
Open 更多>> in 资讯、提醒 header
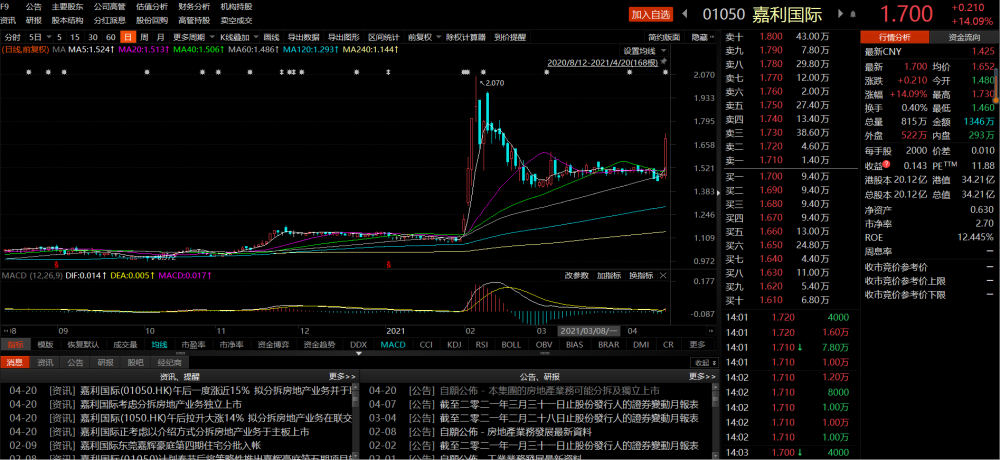point(342,376)
